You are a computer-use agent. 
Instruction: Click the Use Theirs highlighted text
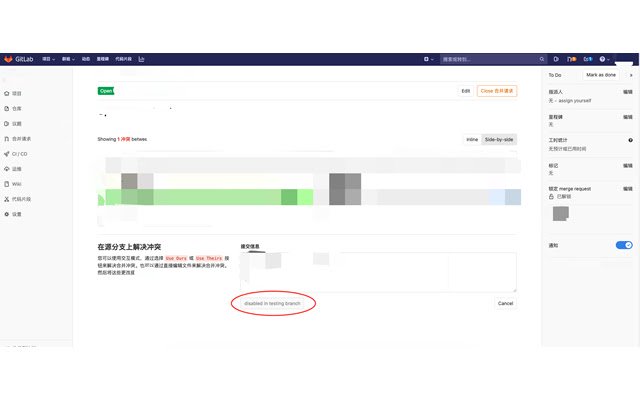209,258
